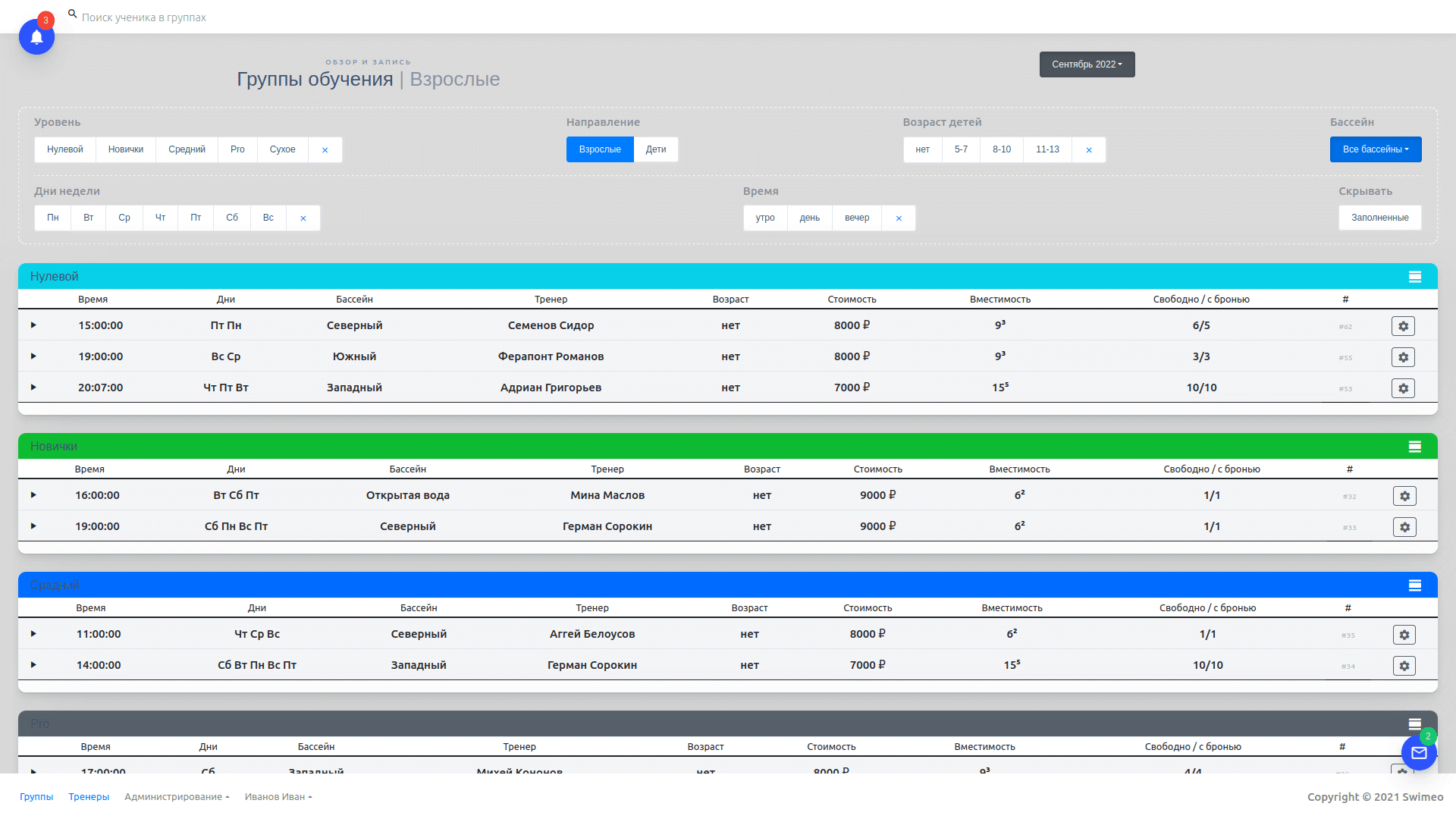Image resolution: width=1456 pixels, height=819 pixels.
Task: Open the Все бассейны dropdown
Action: pyautogui.click(x=1375, y=150)
